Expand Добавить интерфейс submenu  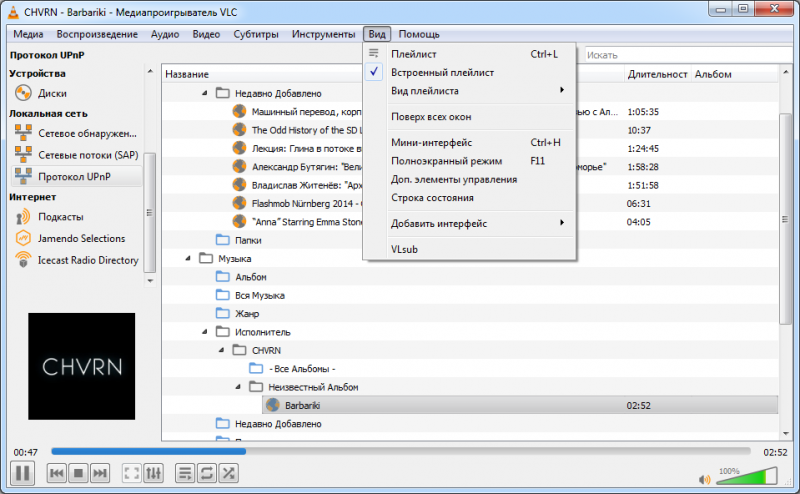(469, 224)
